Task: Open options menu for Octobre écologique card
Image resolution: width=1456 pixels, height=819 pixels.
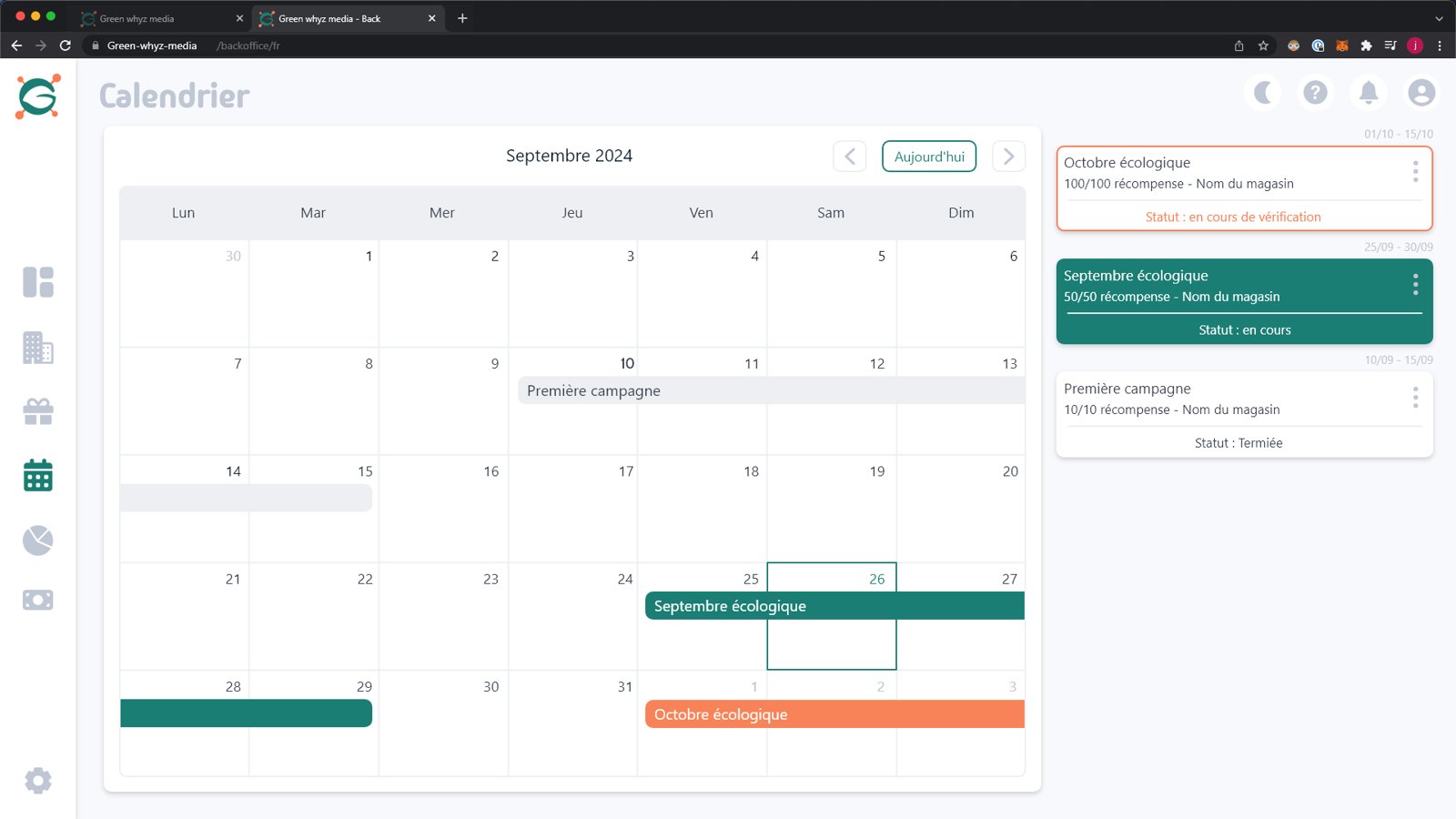Action: pyautogui.click(x=1415, y=171)
